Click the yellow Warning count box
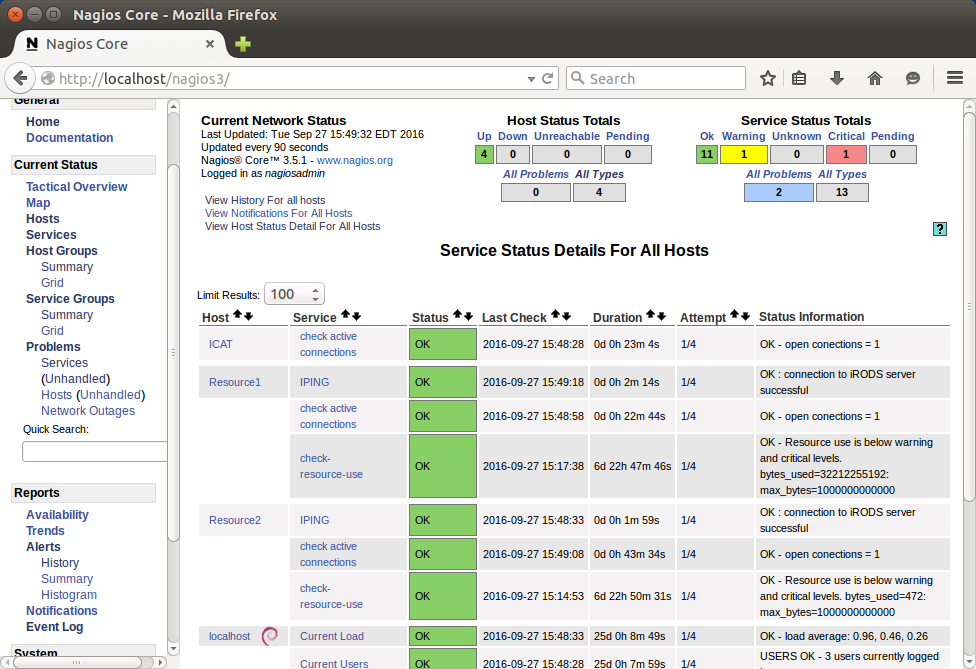 (x=743, y=154)
